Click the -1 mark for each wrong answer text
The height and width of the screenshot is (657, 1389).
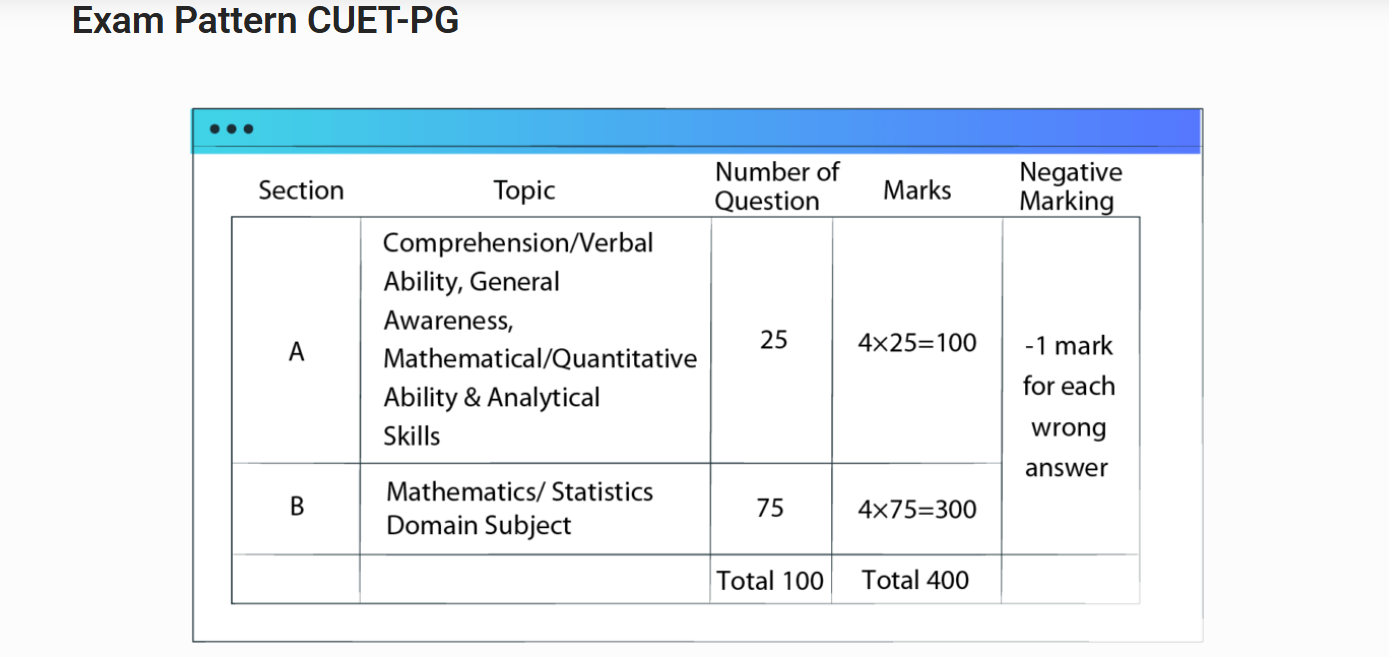(x=1068, y=406)
